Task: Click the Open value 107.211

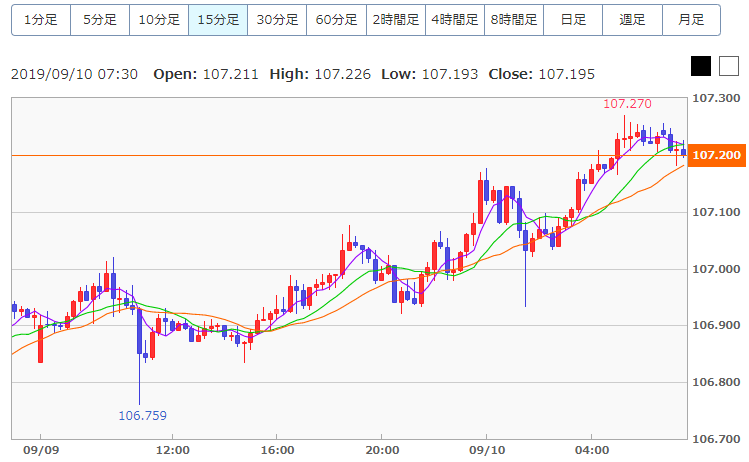Action: [231, 74]
